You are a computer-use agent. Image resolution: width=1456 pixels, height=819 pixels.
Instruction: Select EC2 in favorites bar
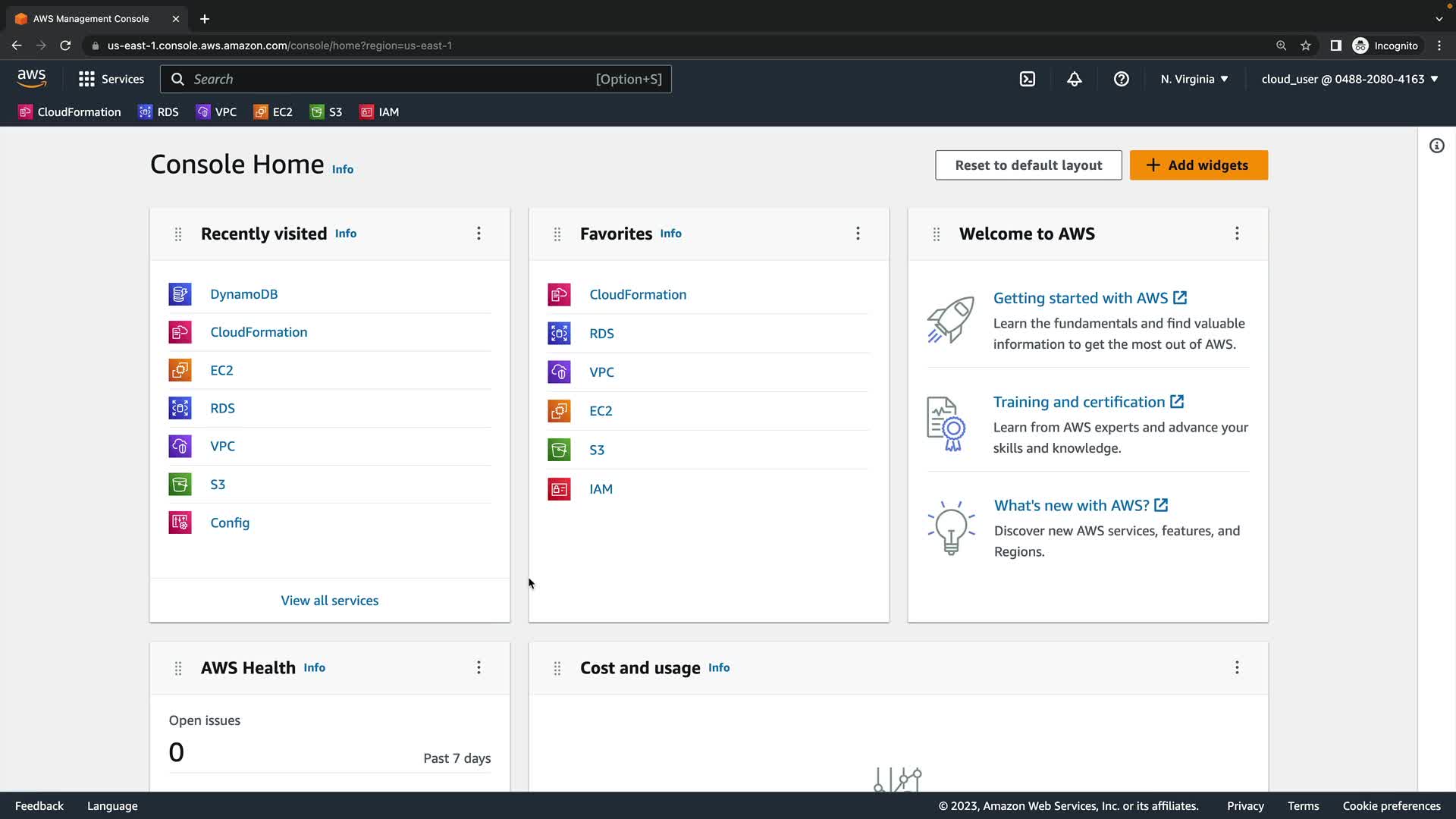273,112
